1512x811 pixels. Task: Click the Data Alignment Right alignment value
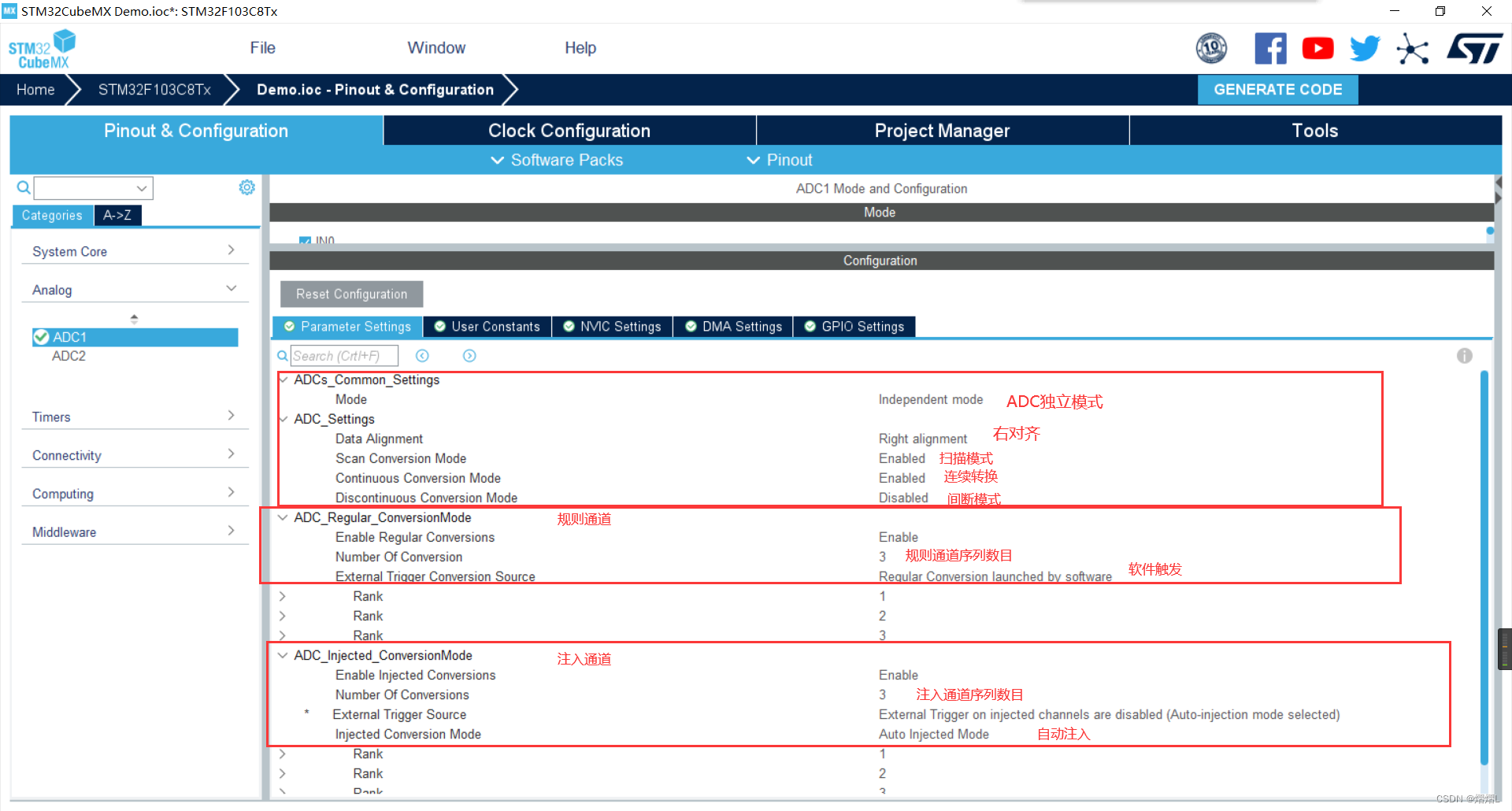click(923, 439)
